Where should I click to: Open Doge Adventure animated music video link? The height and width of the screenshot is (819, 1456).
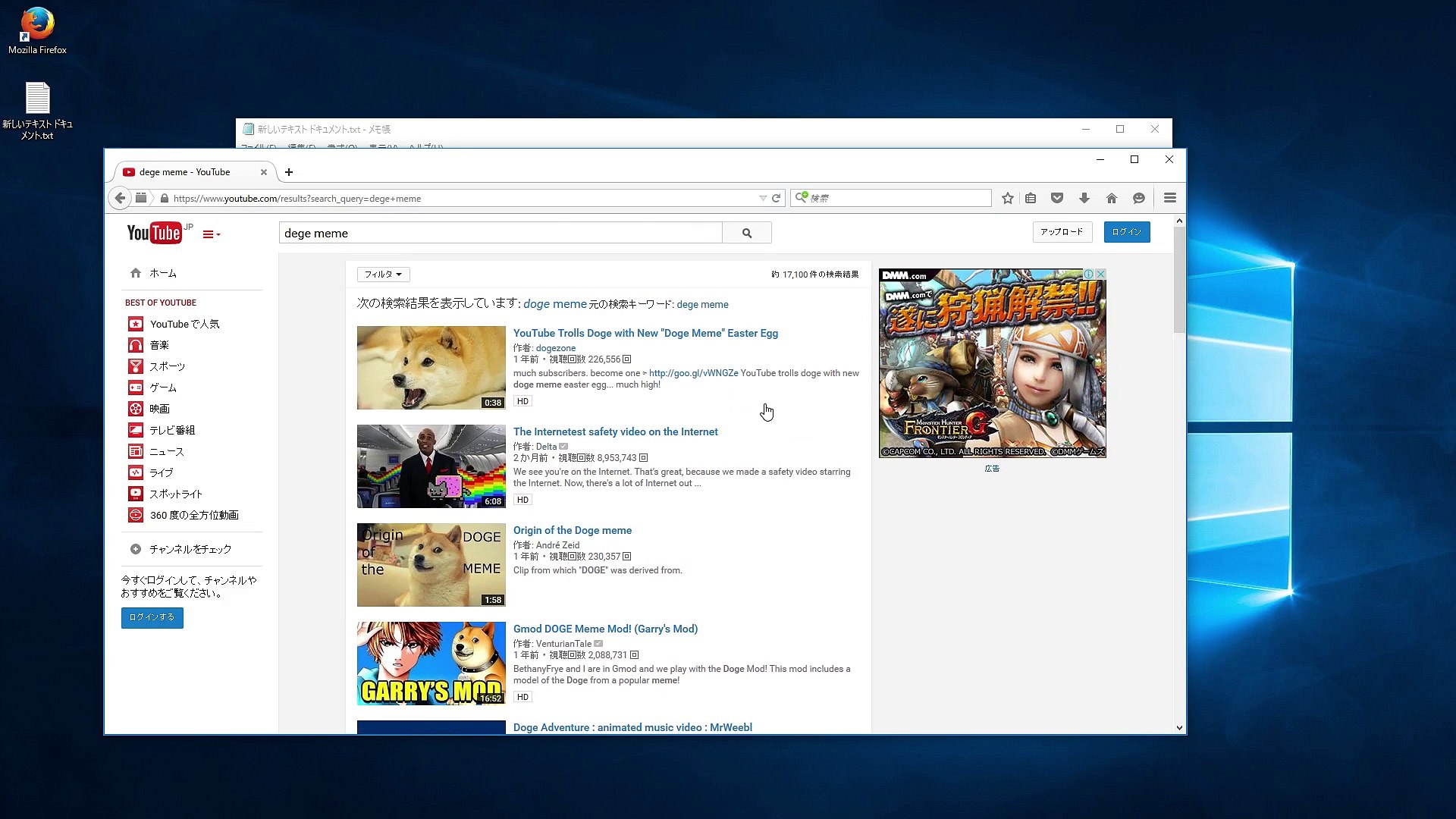[x=632, y=727]
